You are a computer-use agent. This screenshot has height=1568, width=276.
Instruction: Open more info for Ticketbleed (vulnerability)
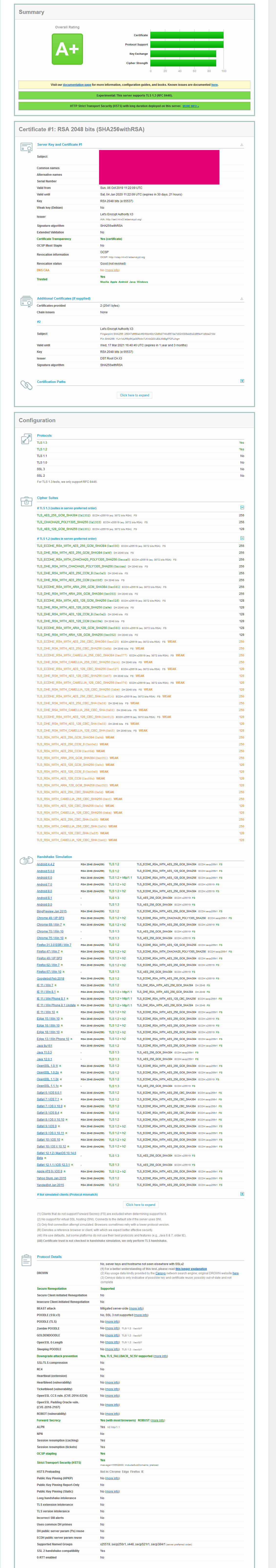pos(112,1389)
